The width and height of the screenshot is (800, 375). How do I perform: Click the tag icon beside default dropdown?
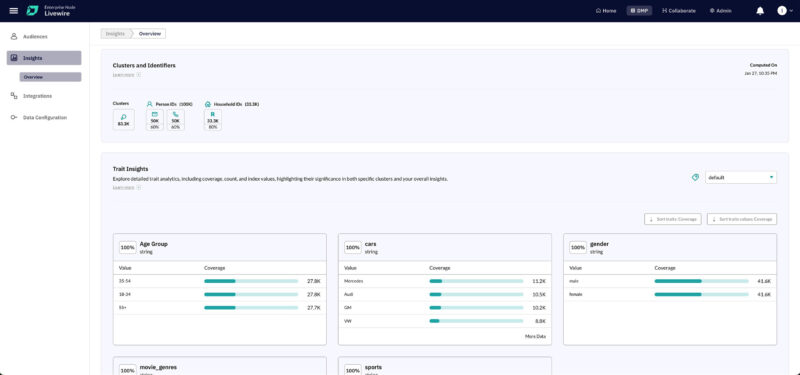(695, 178)
